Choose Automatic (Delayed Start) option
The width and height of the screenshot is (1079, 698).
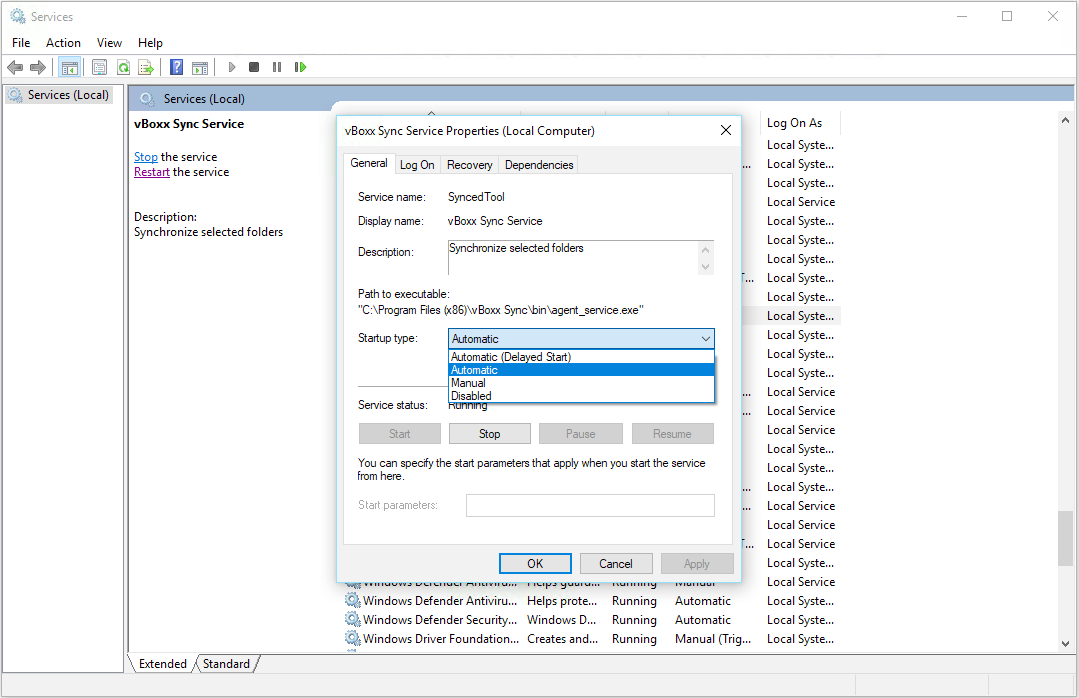[581, 357]
